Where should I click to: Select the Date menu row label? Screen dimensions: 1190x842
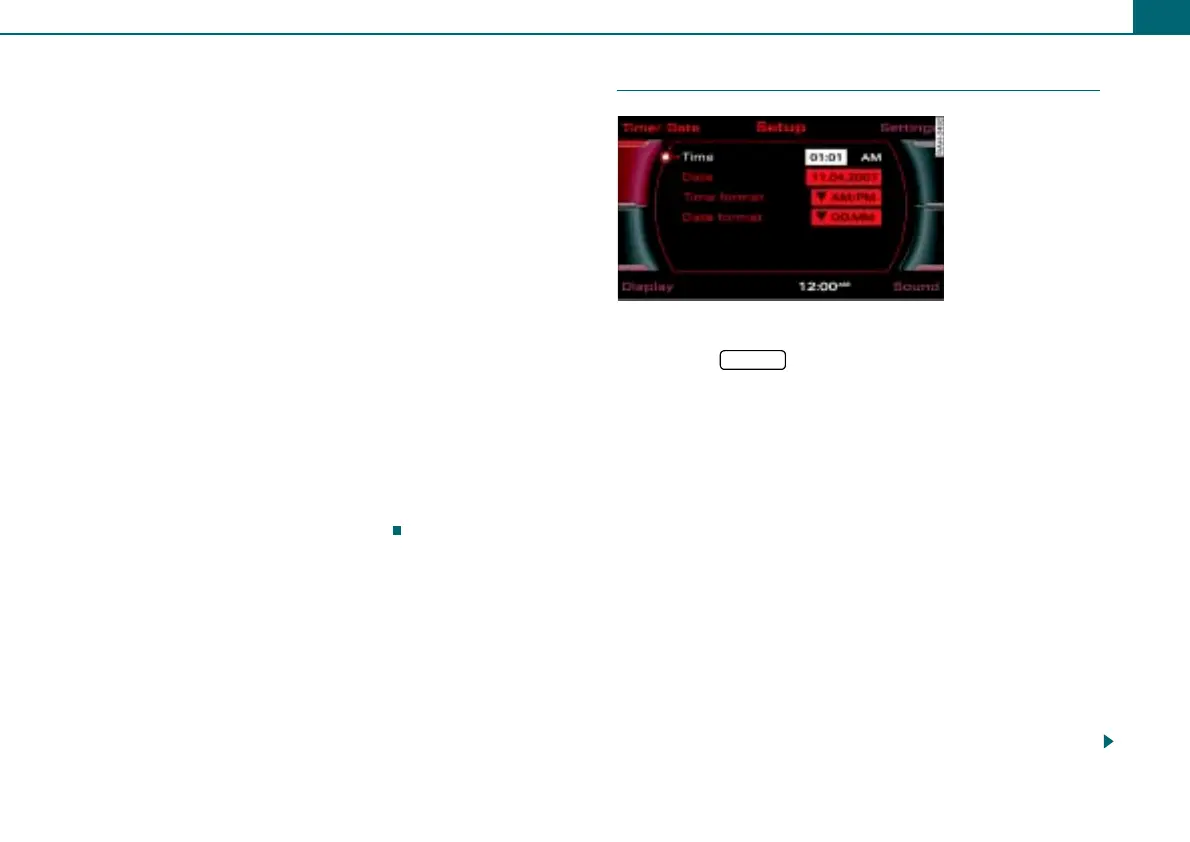click(x=697, y=177)
